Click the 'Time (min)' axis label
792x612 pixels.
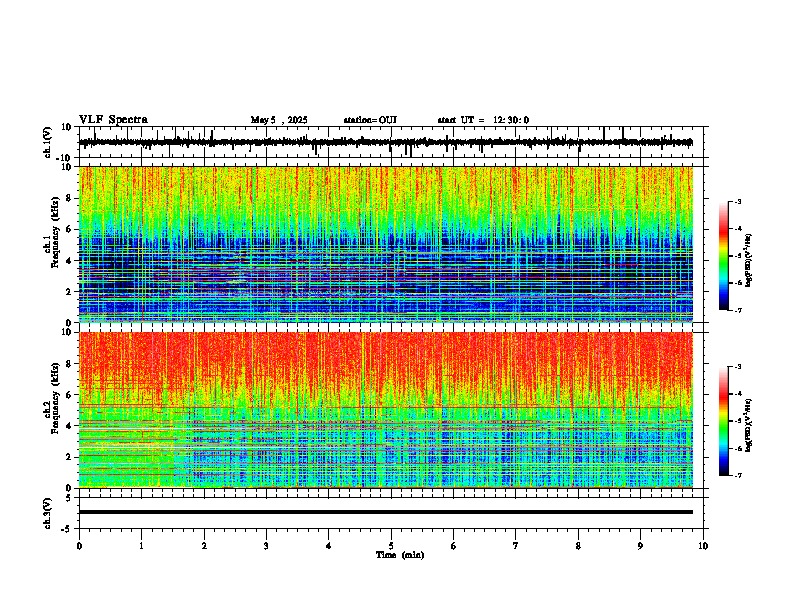(x=400, y=555)
